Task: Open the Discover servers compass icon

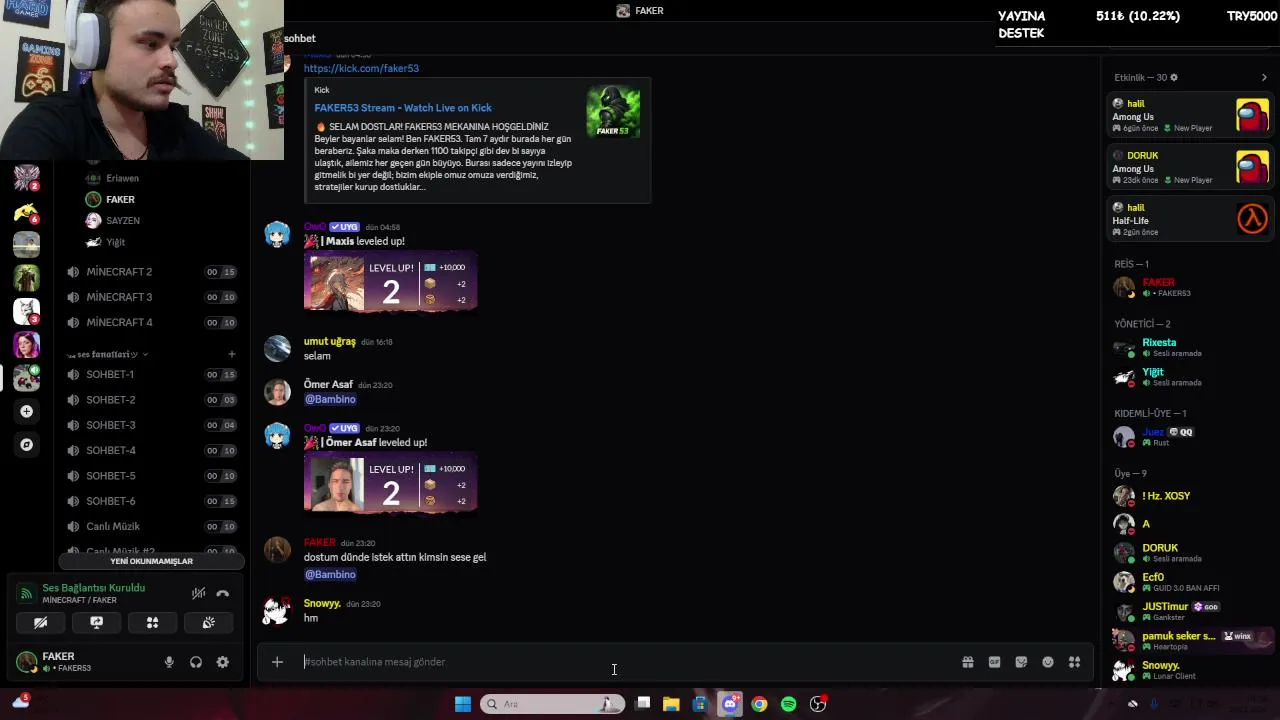Action: (27, 445)
